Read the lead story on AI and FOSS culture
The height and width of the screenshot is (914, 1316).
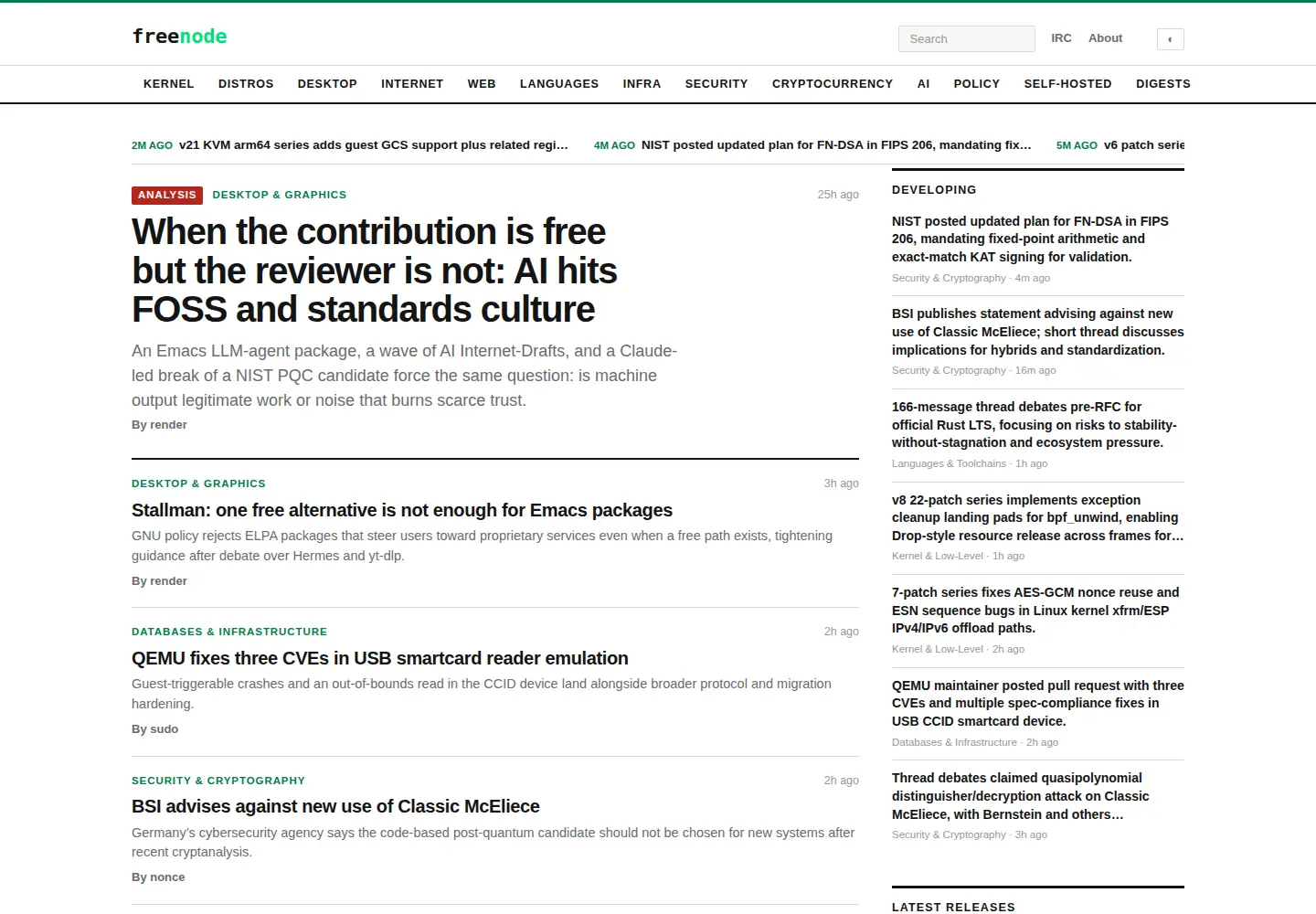pos(375,271)
